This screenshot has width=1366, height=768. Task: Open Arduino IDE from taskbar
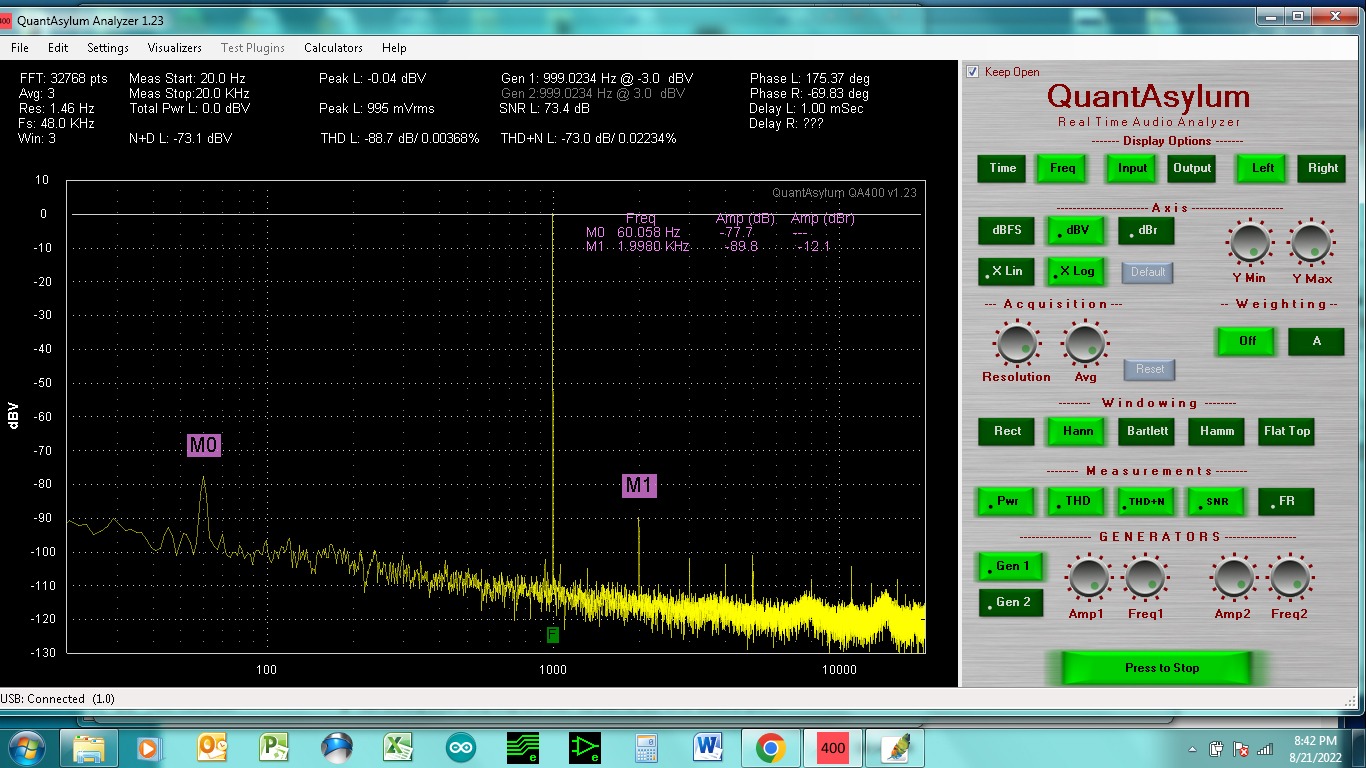pos(461,748)
